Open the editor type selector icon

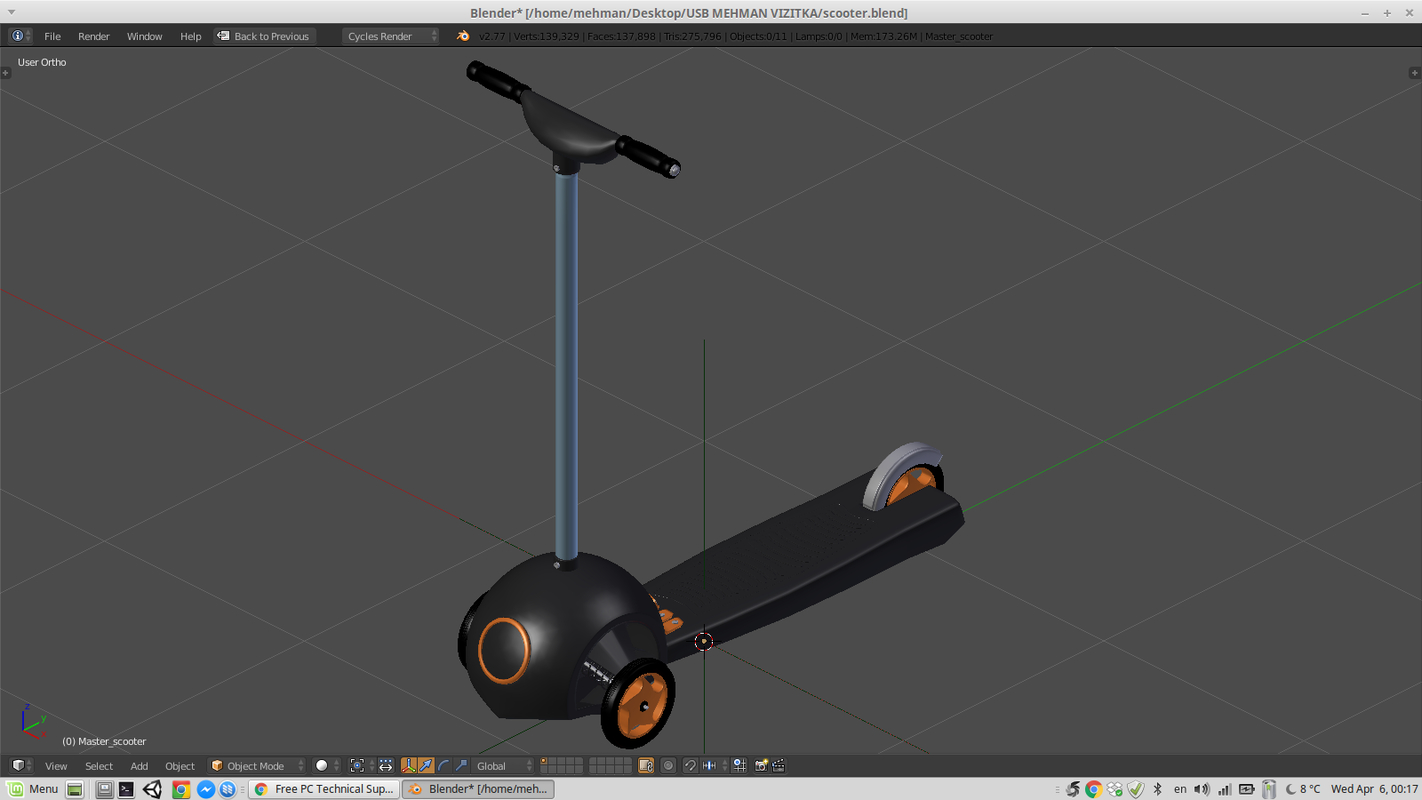click(x=18, y=765)
